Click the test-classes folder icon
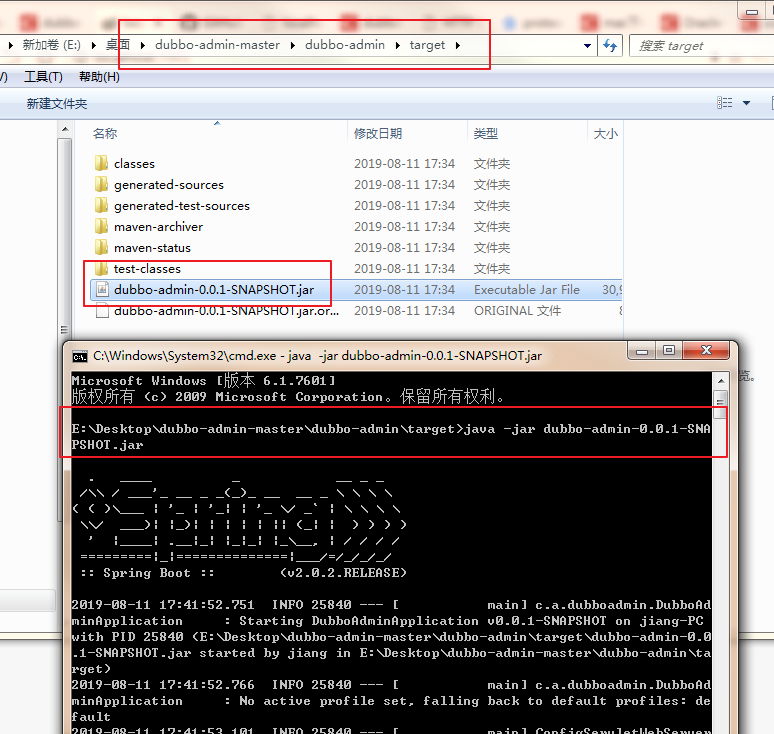 [101, 268]
